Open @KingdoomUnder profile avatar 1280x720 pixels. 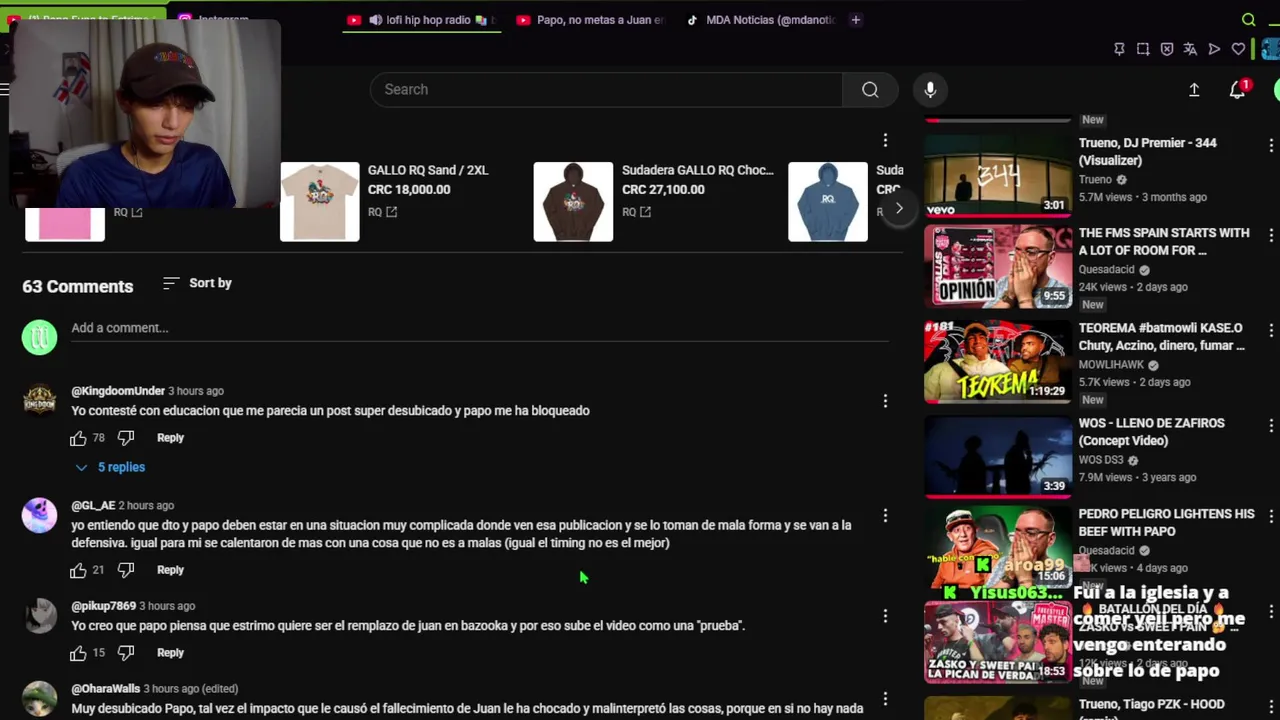point(40,401)
